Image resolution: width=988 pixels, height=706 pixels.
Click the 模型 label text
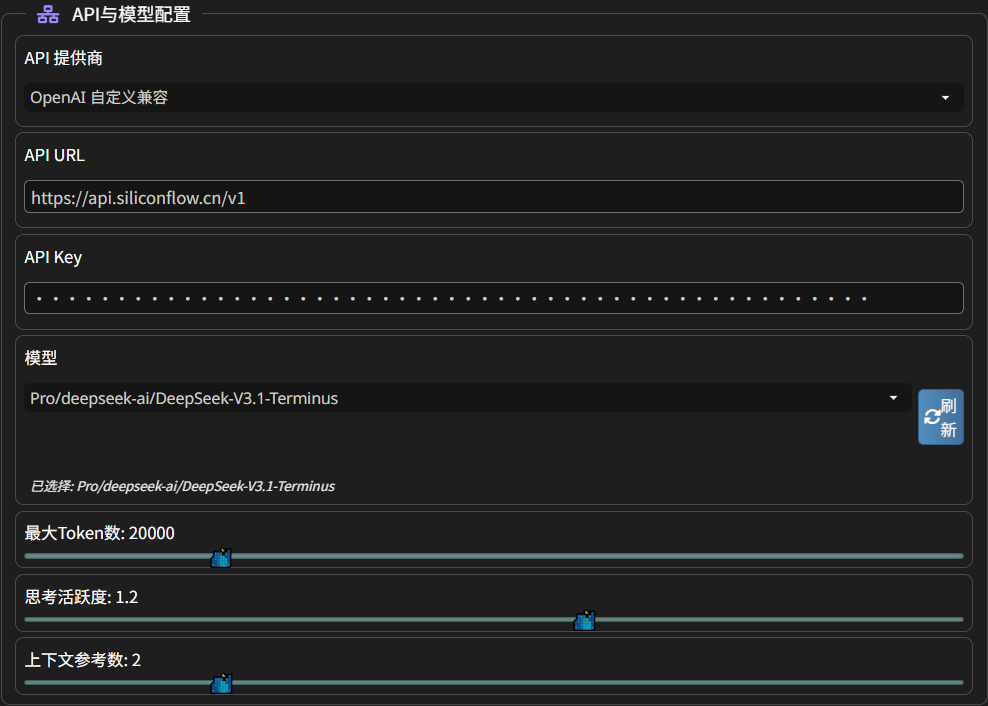(x=41, y=357)
